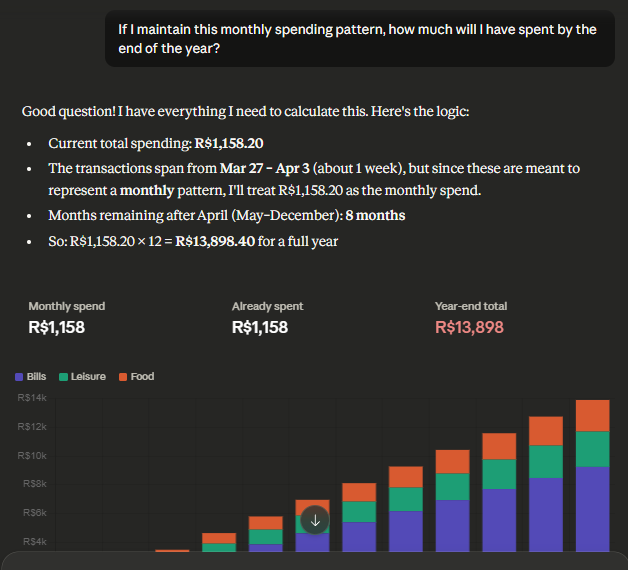628x570 pixels.
Task: Click the purple Bills legend swatch
Action: [19, 377]
